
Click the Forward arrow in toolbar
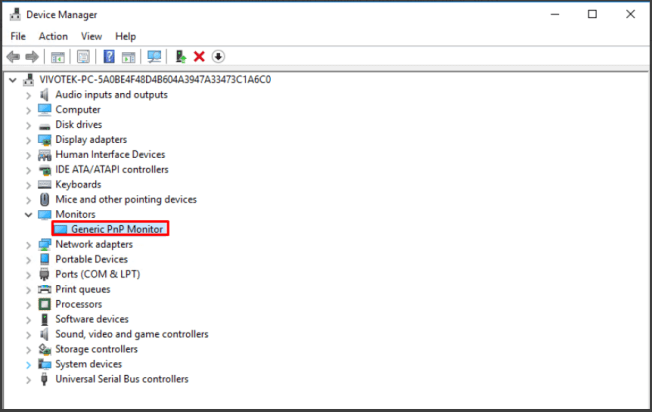(x=33, y=57)
